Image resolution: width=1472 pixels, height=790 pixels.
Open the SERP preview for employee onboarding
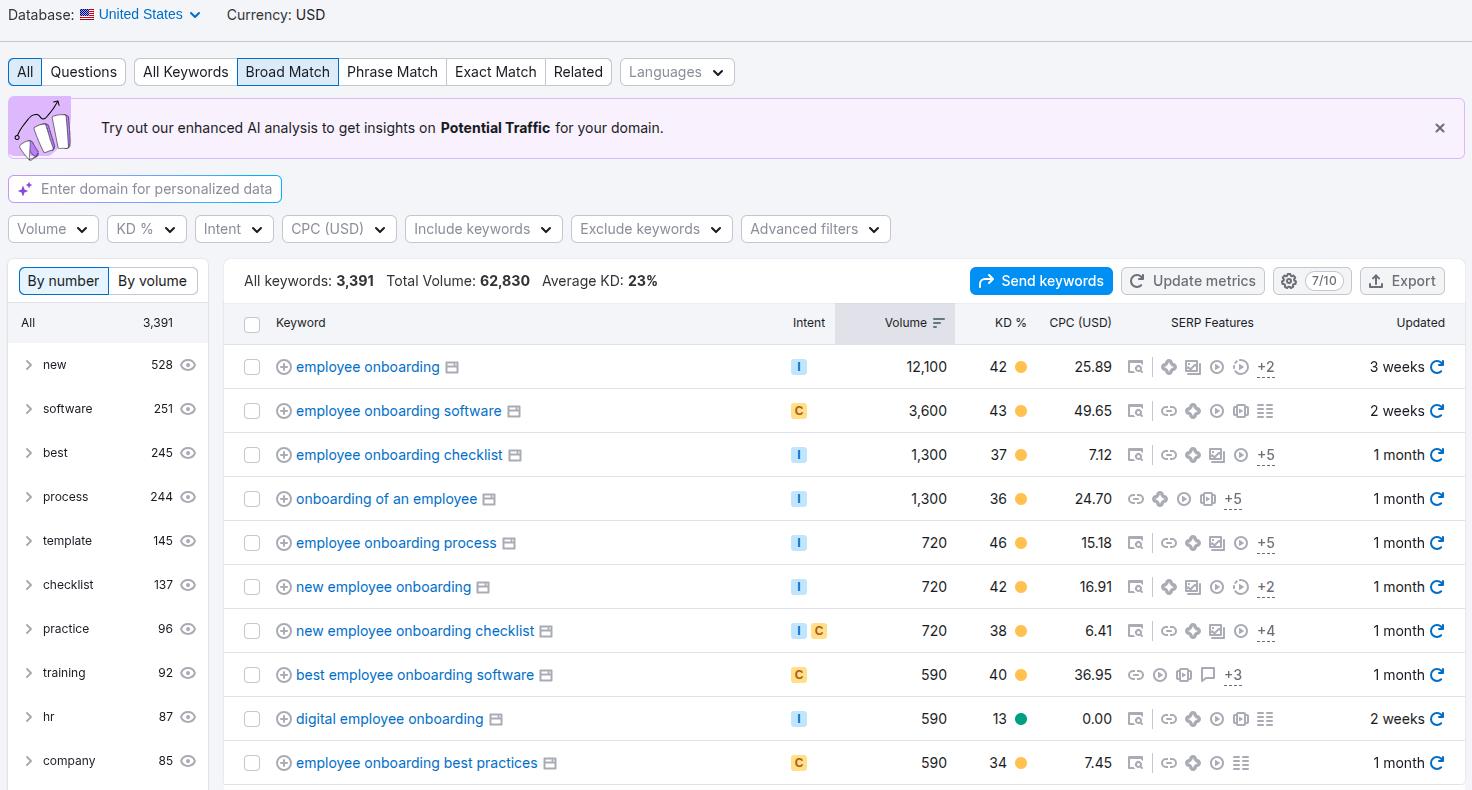[452, 367]
